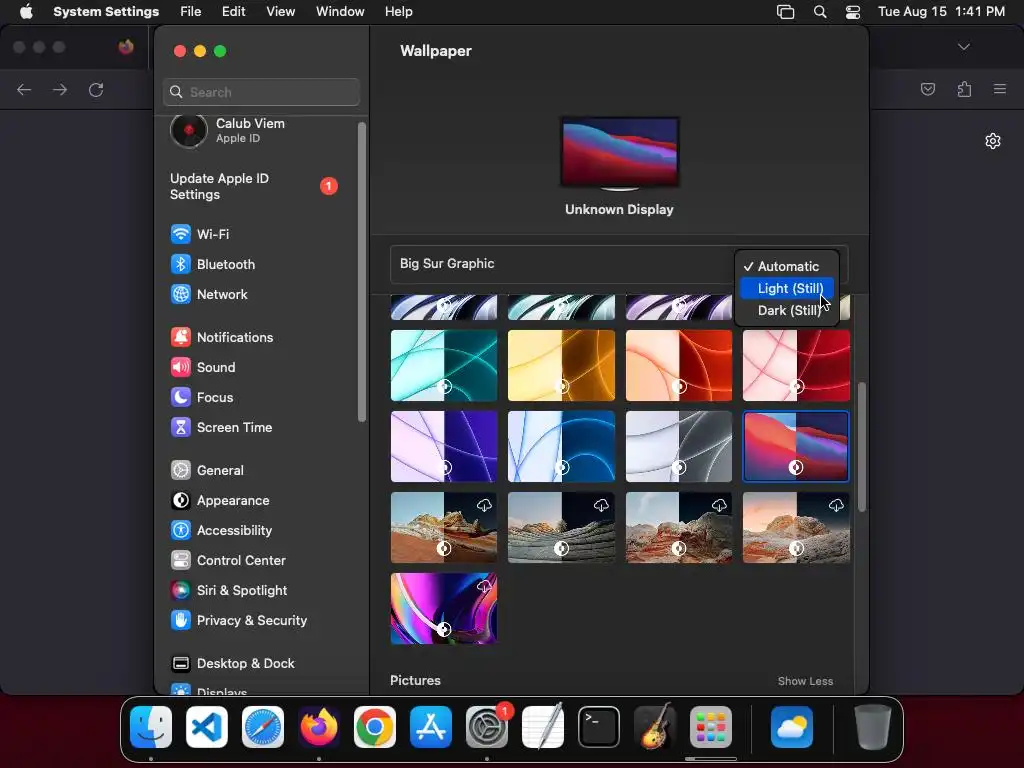Select yellow-orange macOS graphic wallpaper
This screenshot has width=1024, height=768.
561,365
